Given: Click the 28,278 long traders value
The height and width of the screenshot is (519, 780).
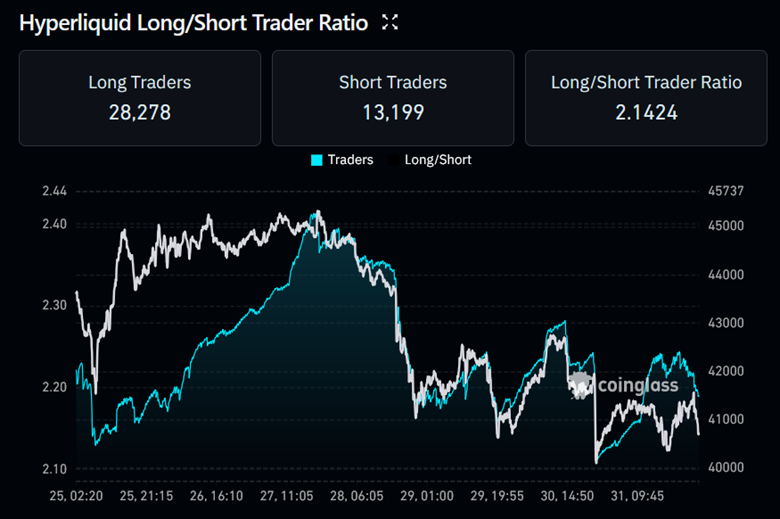Looking at the screenshot, I should pos(139,112).
